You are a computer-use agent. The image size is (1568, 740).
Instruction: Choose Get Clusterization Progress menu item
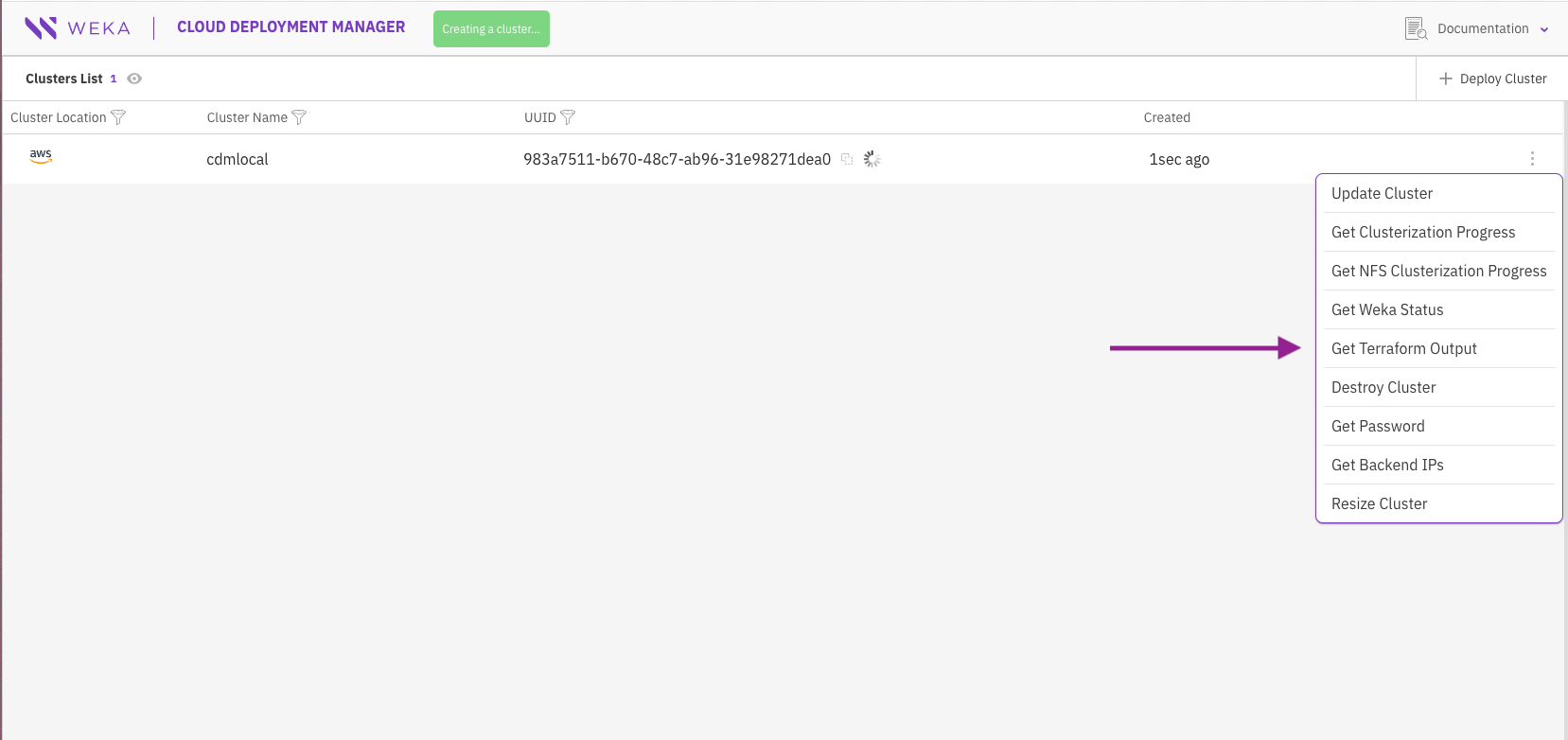point(1422,232)
